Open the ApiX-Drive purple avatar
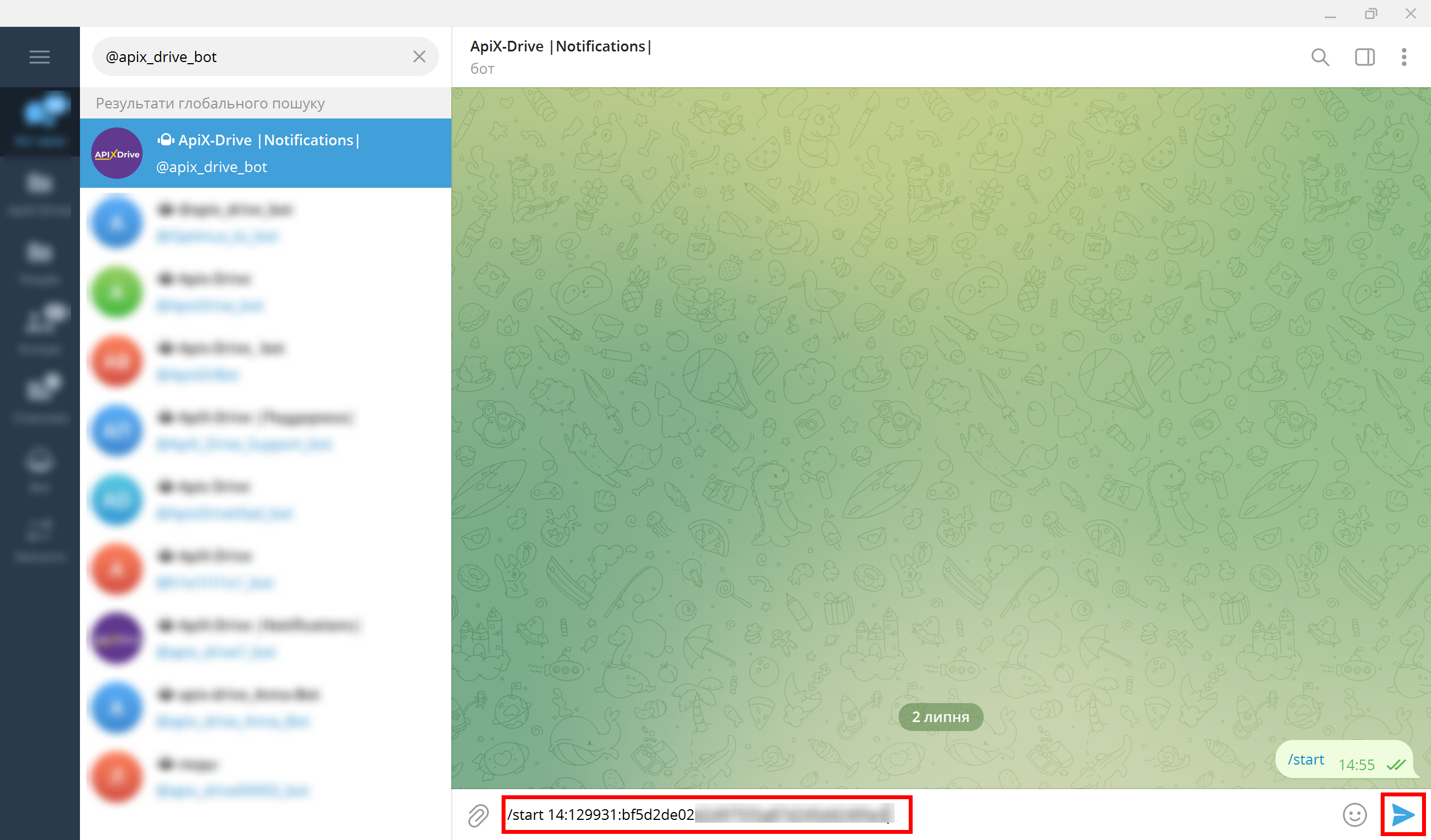The width and height of the screenshot is (1431, 840). point(117,153)
